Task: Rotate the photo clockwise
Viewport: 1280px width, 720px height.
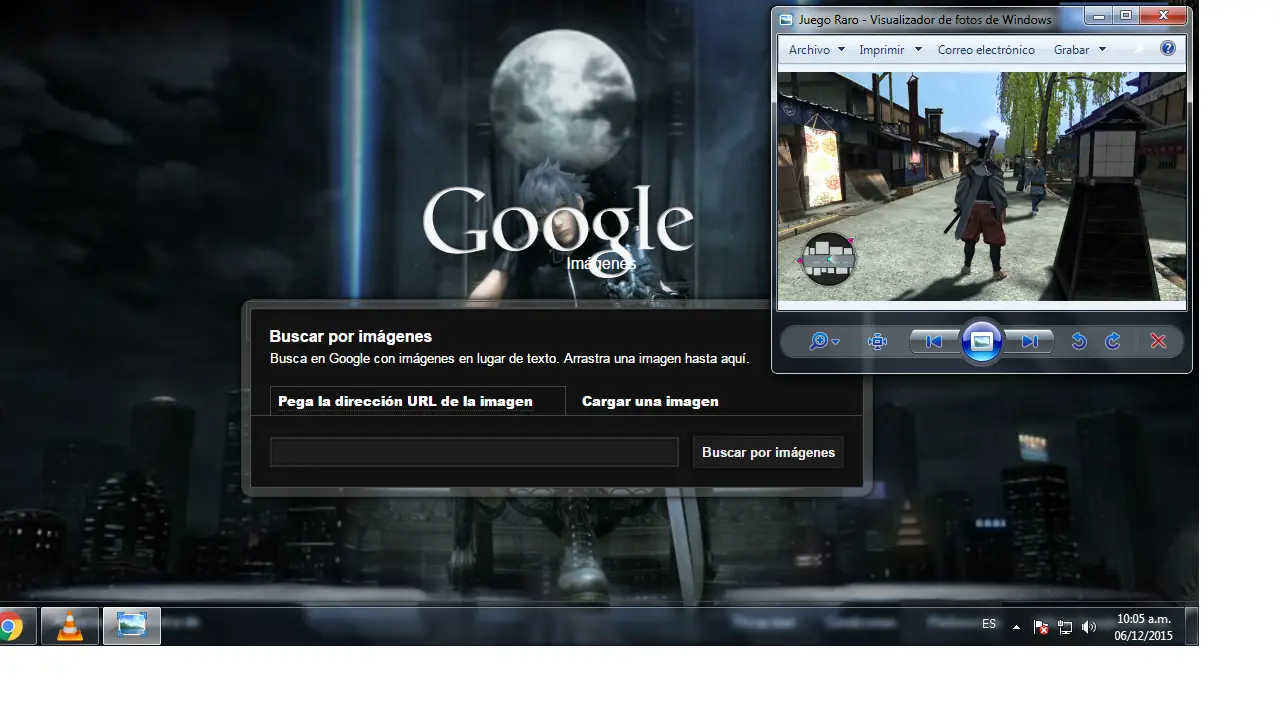Action: pyautogui.click(x=1113, y=342)
